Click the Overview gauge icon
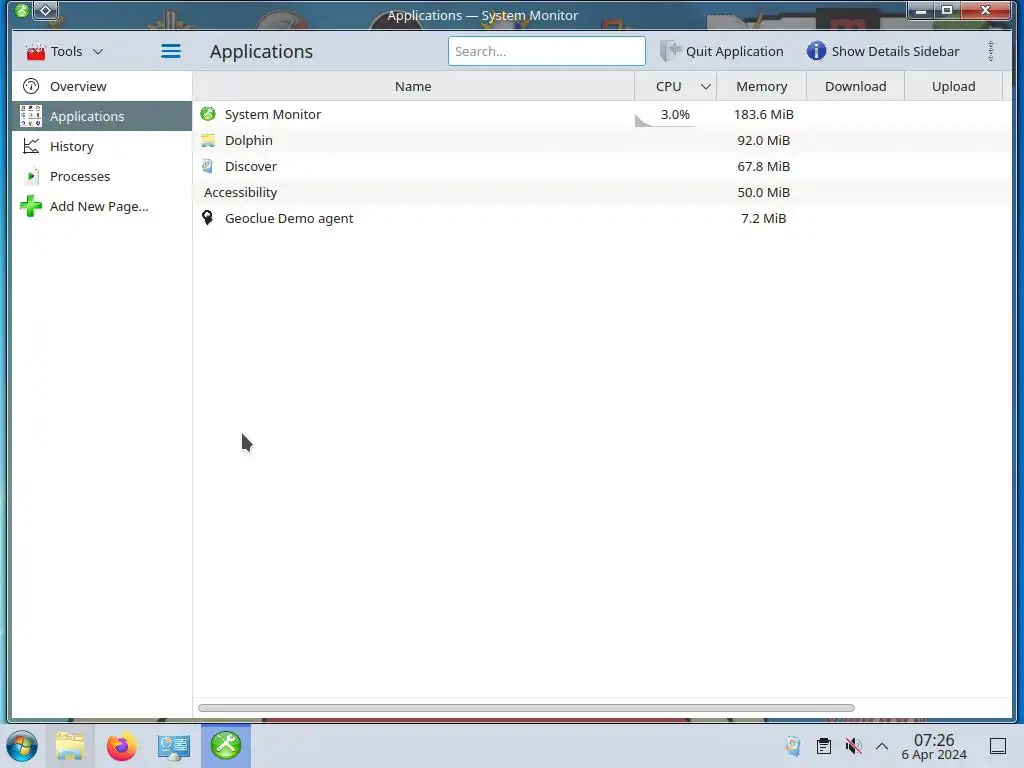Image resolution: width=1024 pixels, height=768 pixels. point(31,86)
